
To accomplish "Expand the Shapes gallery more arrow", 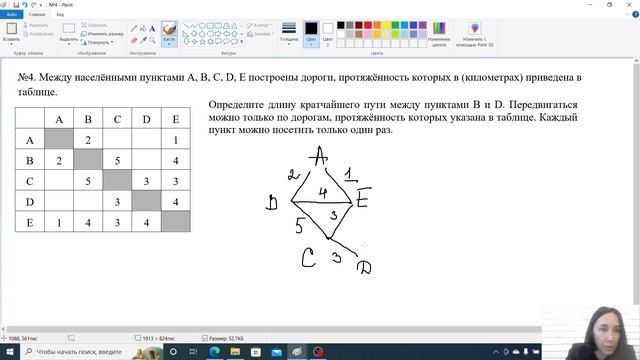I will click(x=242, y=42).
